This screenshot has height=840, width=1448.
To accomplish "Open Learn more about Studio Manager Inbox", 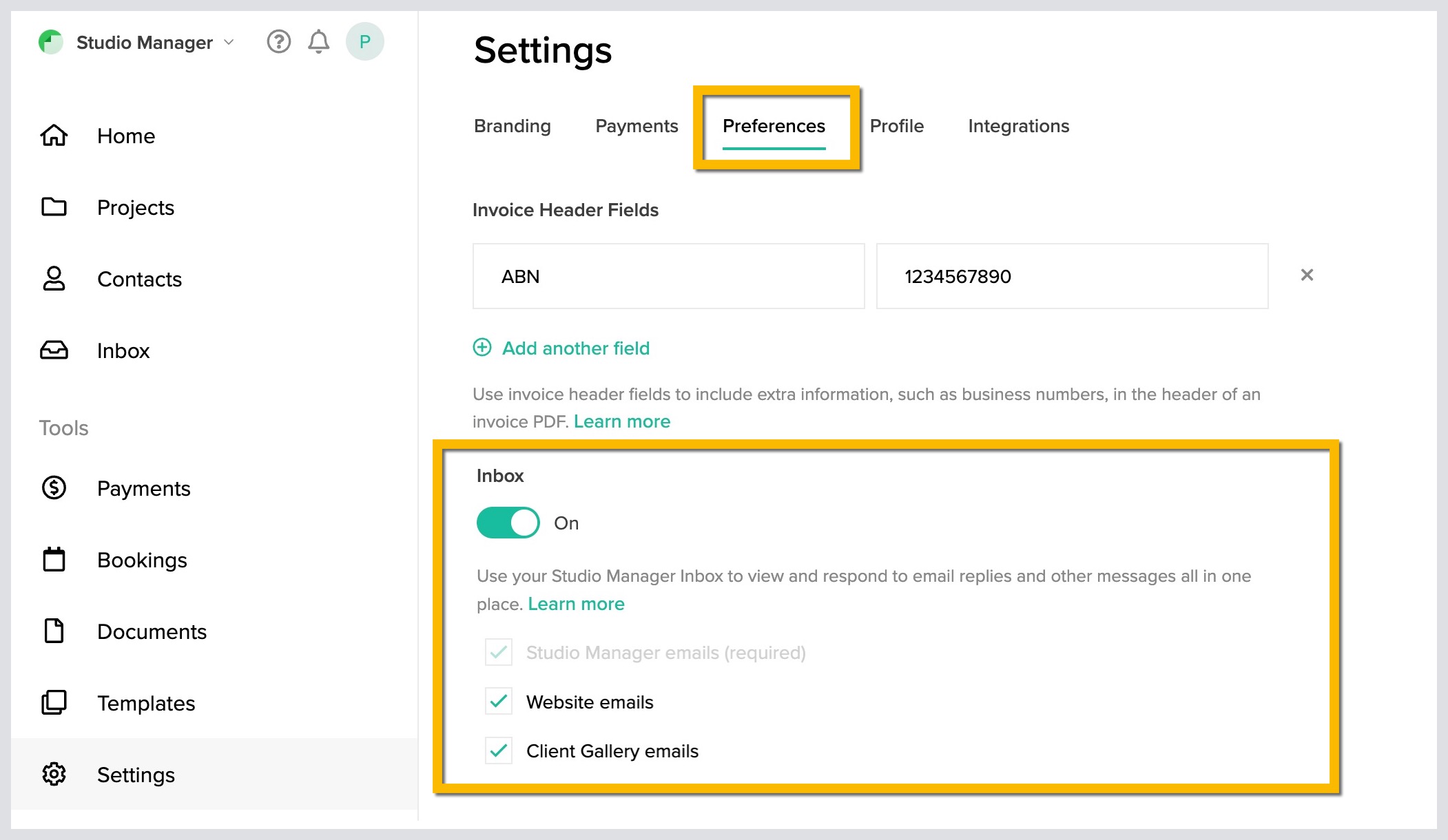I will (x=576, y=604).
